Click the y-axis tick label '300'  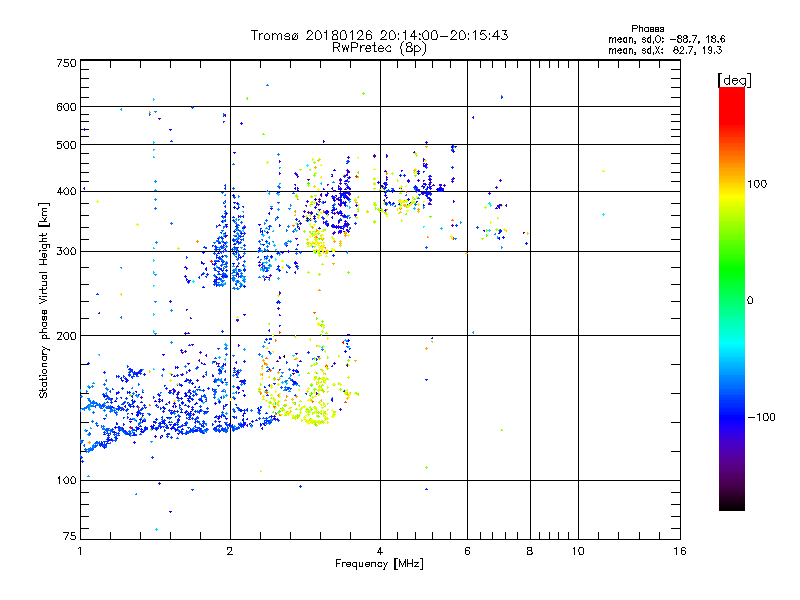[x=67, y=251]
